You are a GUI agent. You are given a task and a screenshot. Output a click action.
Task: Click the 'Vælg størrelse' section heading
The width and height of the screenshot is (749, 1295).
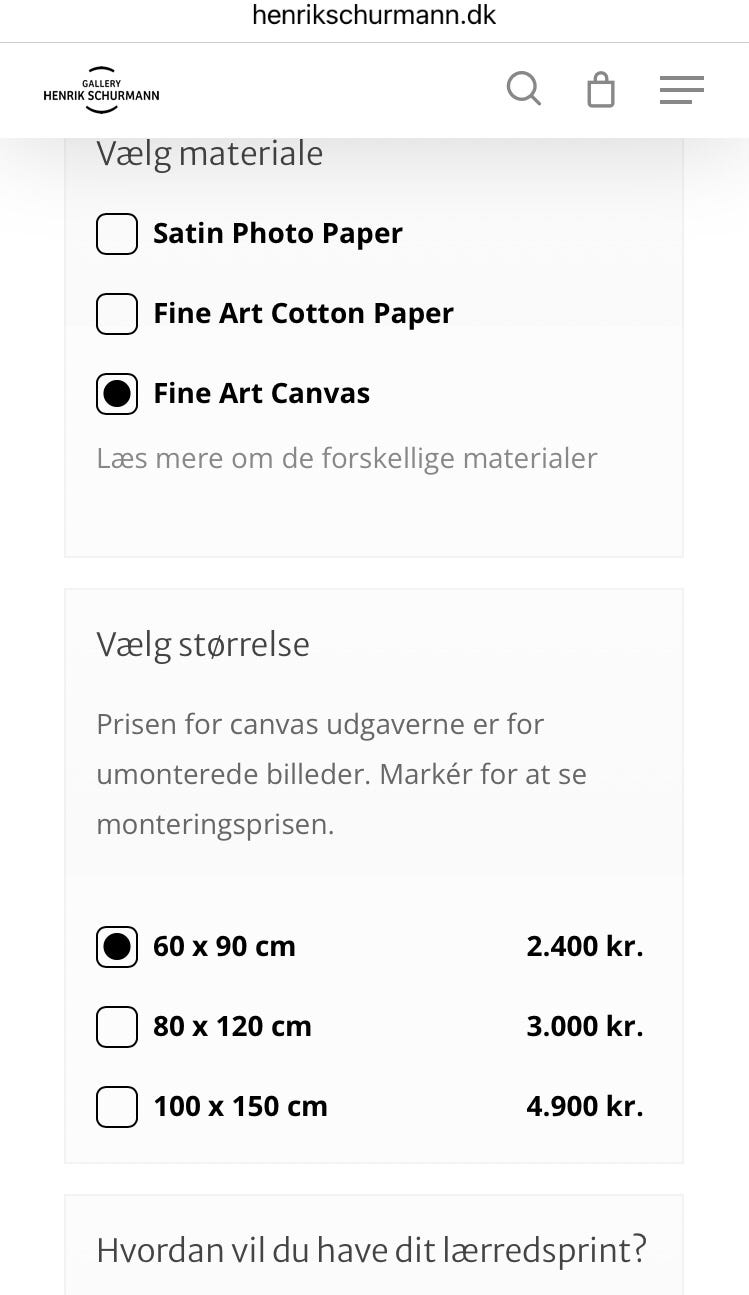coord(203,644)
